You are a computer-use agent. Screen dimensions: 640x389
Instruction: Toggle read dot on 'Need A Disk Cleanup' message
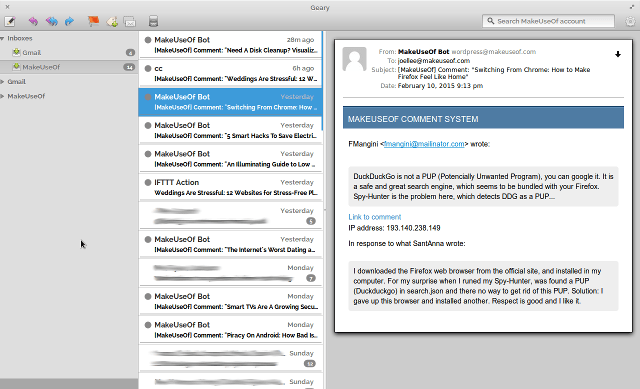pos(148,40)
